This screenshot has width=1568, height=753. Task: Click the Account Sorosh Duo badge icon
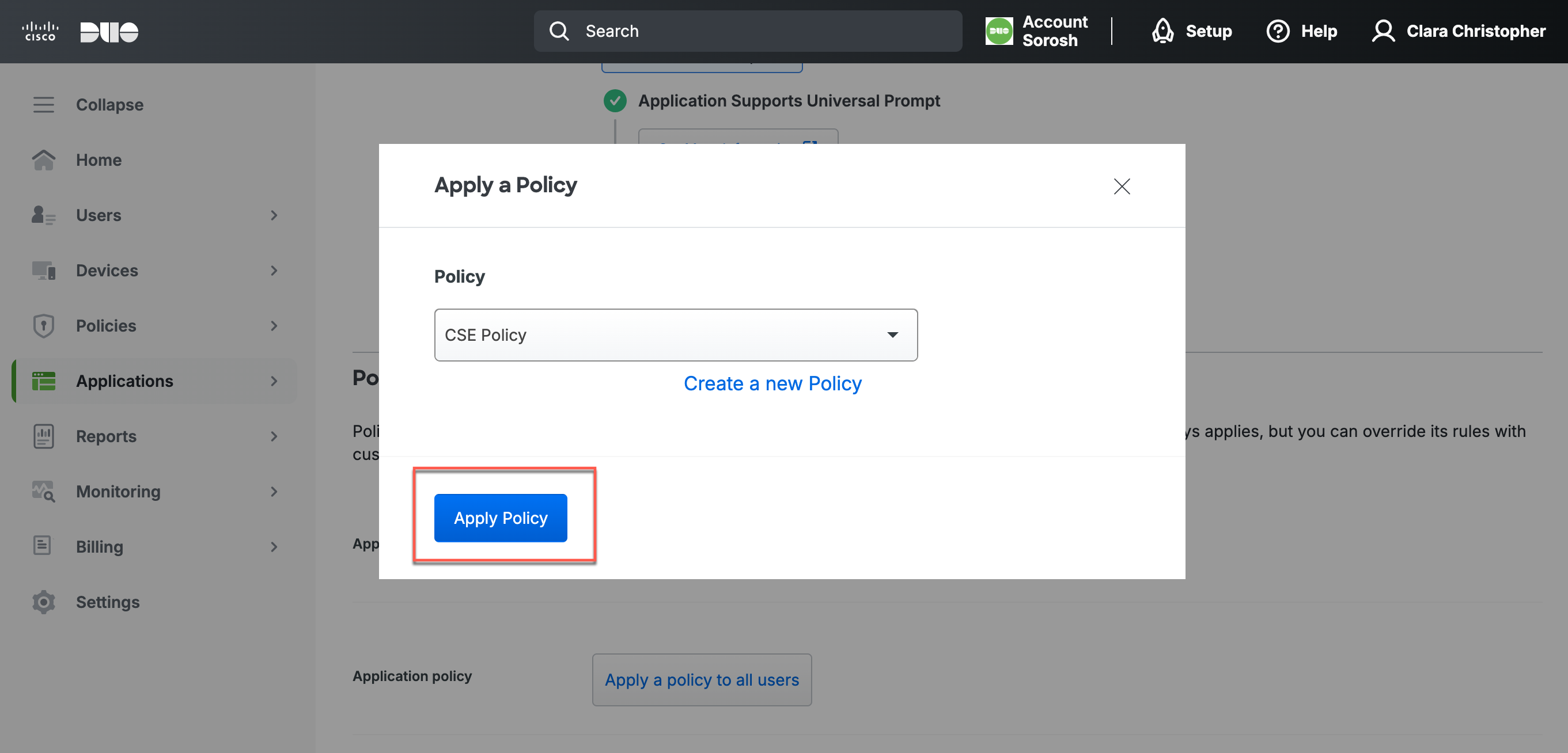pyautogui.click(x=999, y=31)
